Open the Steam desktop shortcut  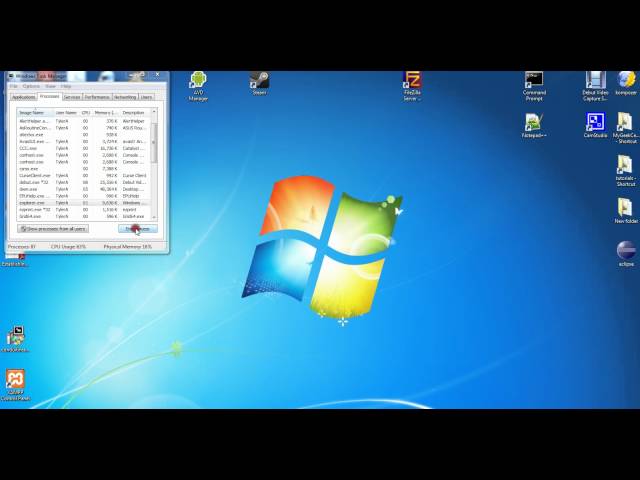(x=260, y=83)
